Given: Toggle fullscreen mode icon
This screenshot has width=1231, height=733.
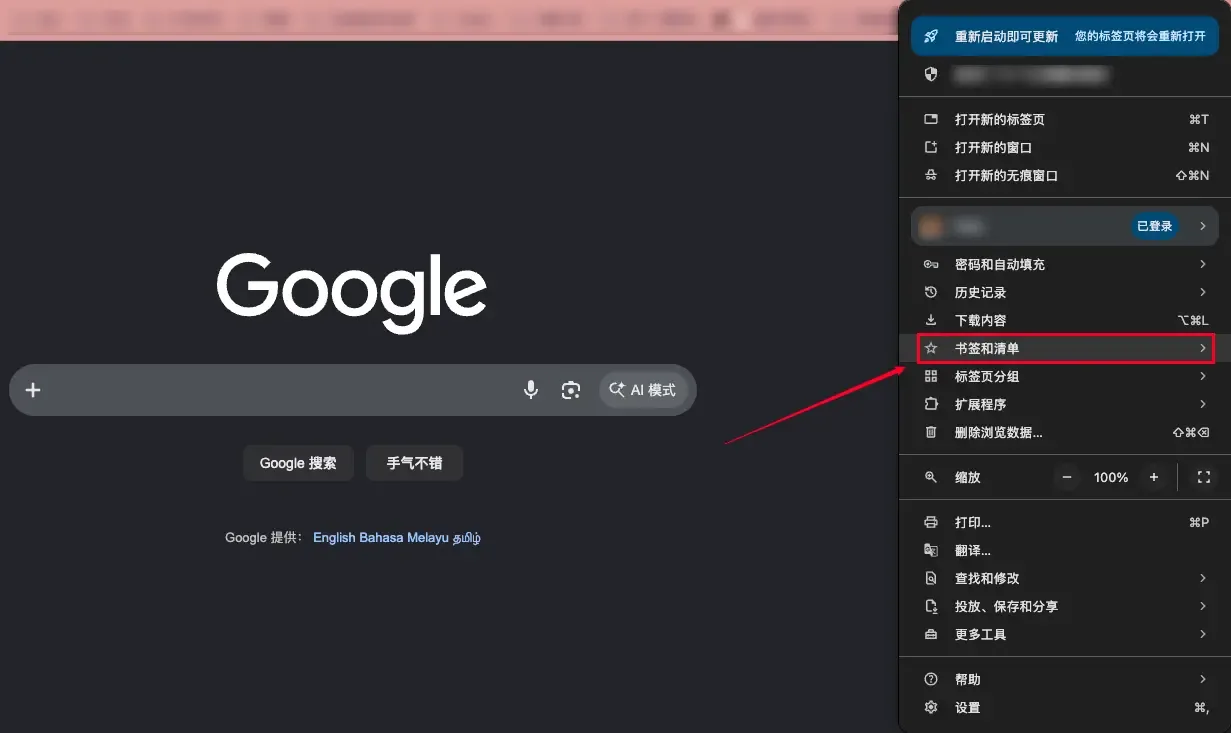Looking at the screenshot, I should pyautogui.click(x=1203, y=477).
